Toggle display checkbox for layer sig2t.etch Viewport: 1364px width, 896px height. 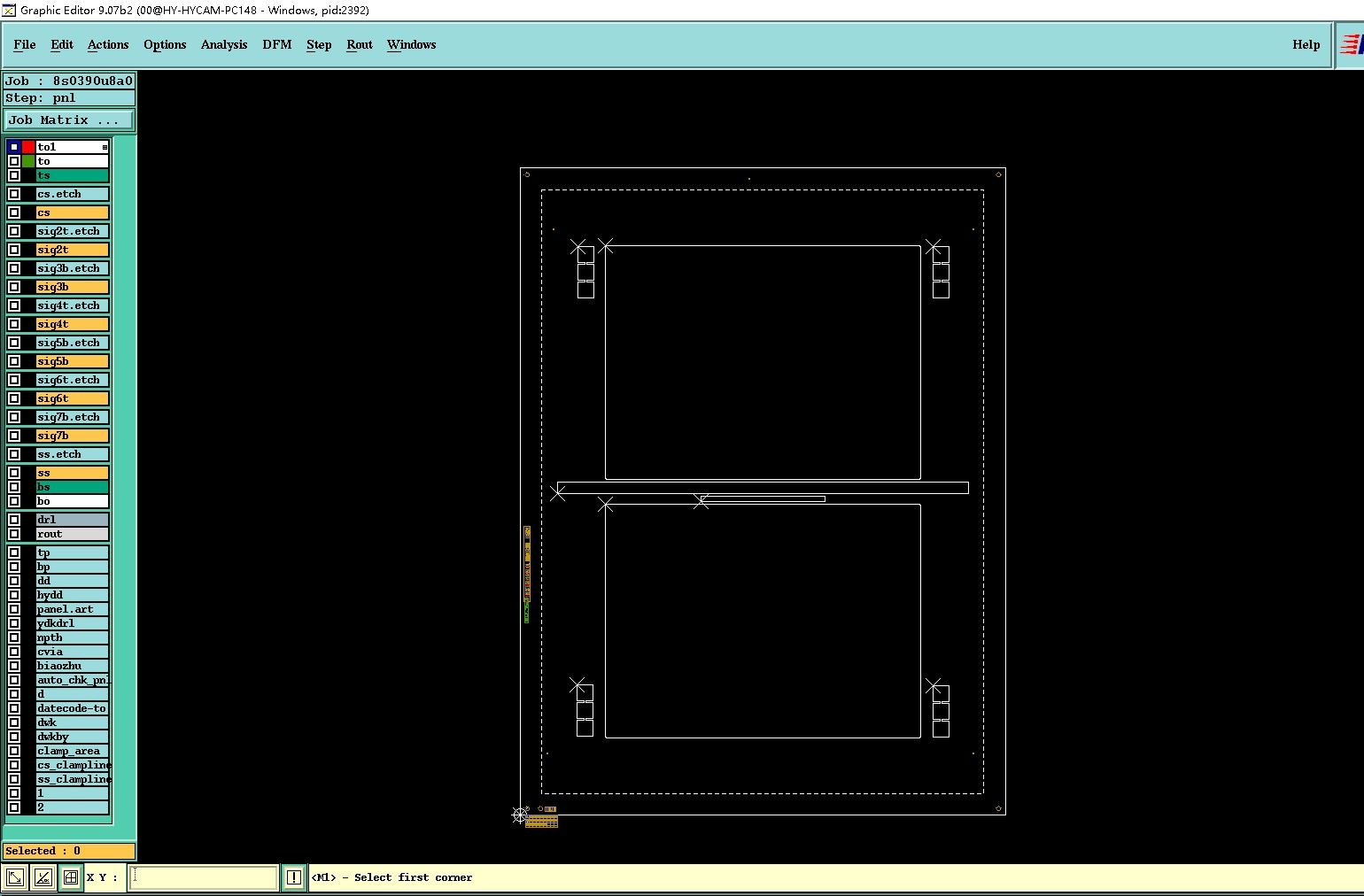pyautogui.click(x=14, y=231)
